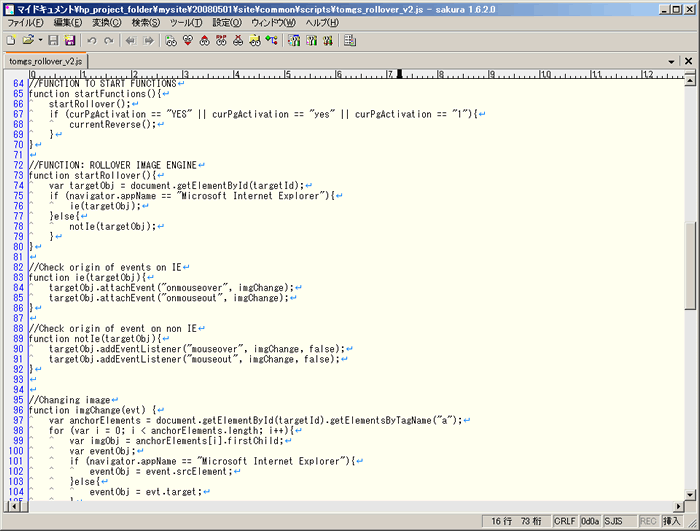Open Find with the binoculars icon

pyautogui.click(x=171, y=41)
